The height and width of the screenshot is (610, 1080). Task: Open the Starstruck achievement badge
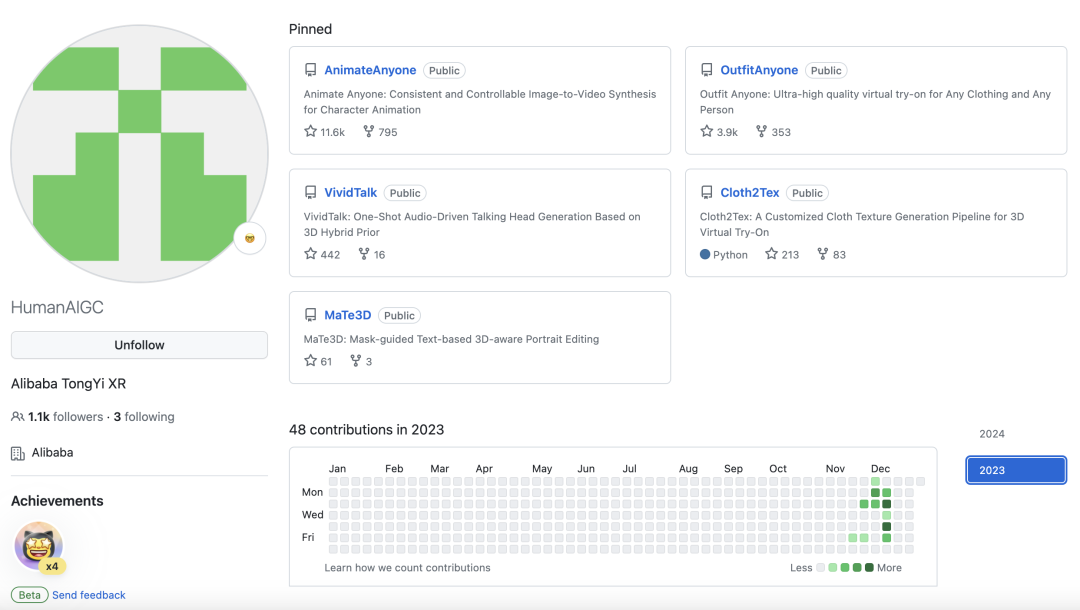pos(39,546)
